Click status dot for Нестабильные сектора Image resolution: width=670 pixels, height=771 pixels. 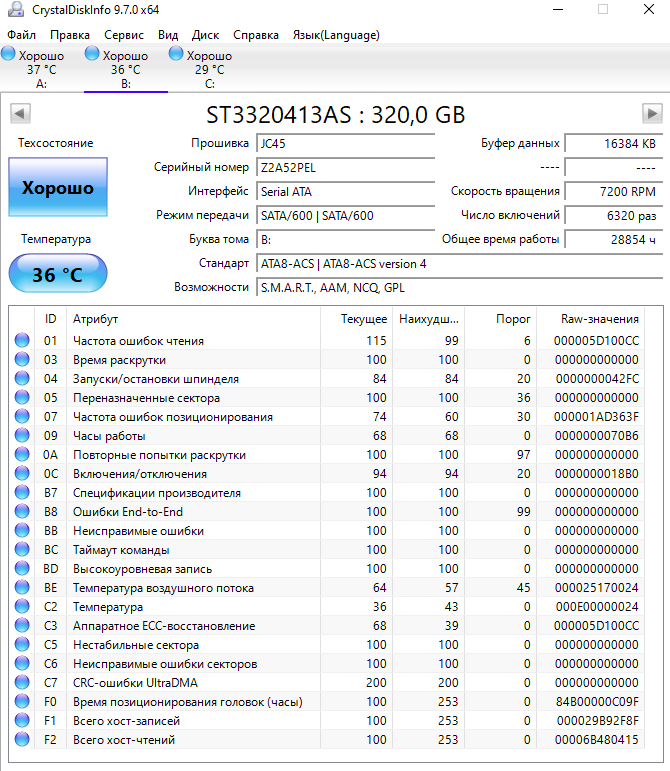(22, 645)
